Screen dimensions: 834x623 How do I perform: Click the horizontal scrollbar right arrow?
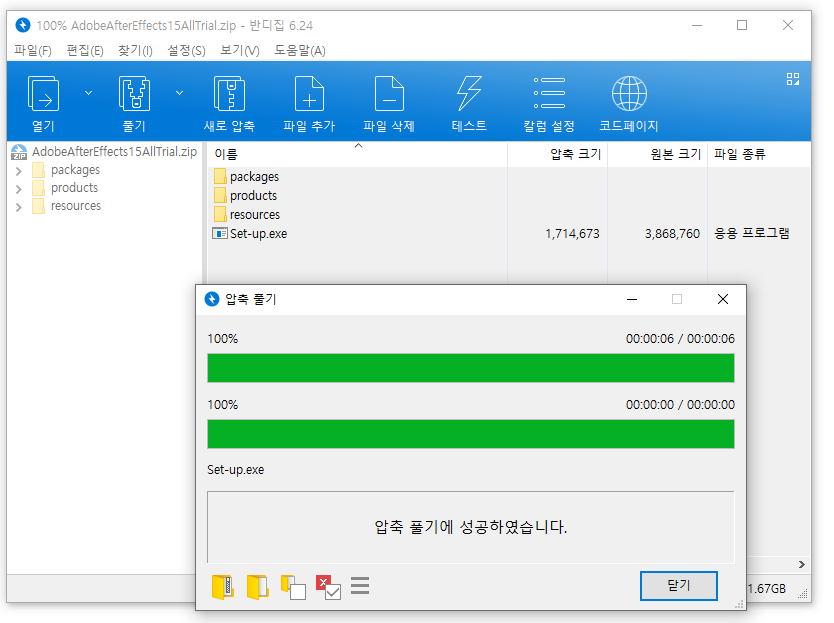coord(802,564)
